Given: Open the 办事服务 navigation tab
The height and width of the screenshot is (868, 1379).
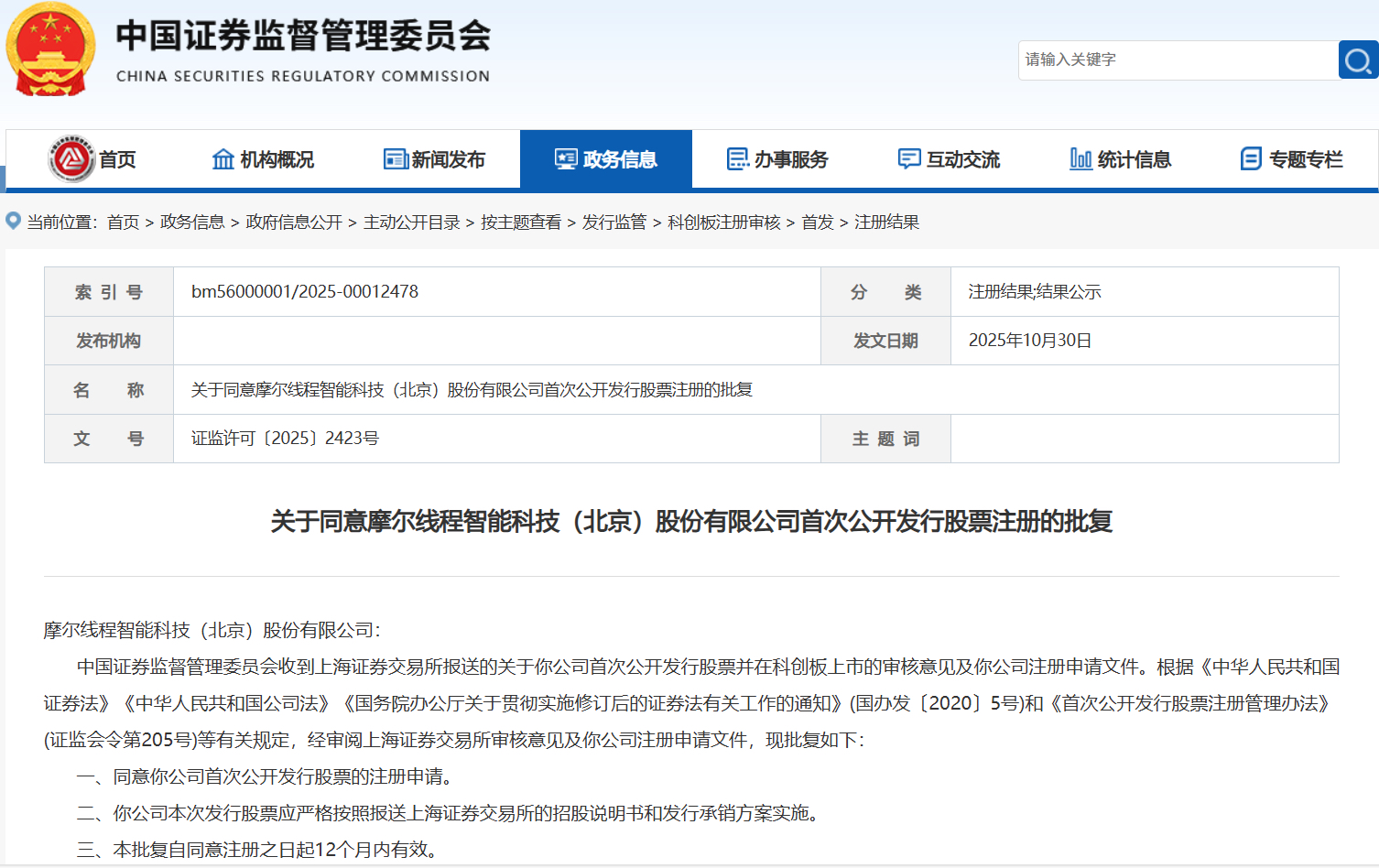Looking at the screenshot, I should click(x=777, y=159).
